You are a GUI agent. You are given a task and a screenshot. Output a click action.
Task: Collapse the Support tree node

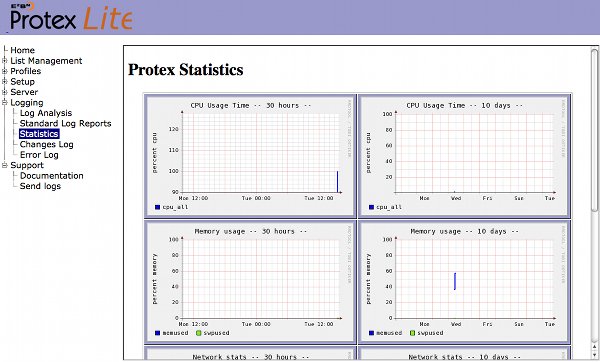pos(5,165)
